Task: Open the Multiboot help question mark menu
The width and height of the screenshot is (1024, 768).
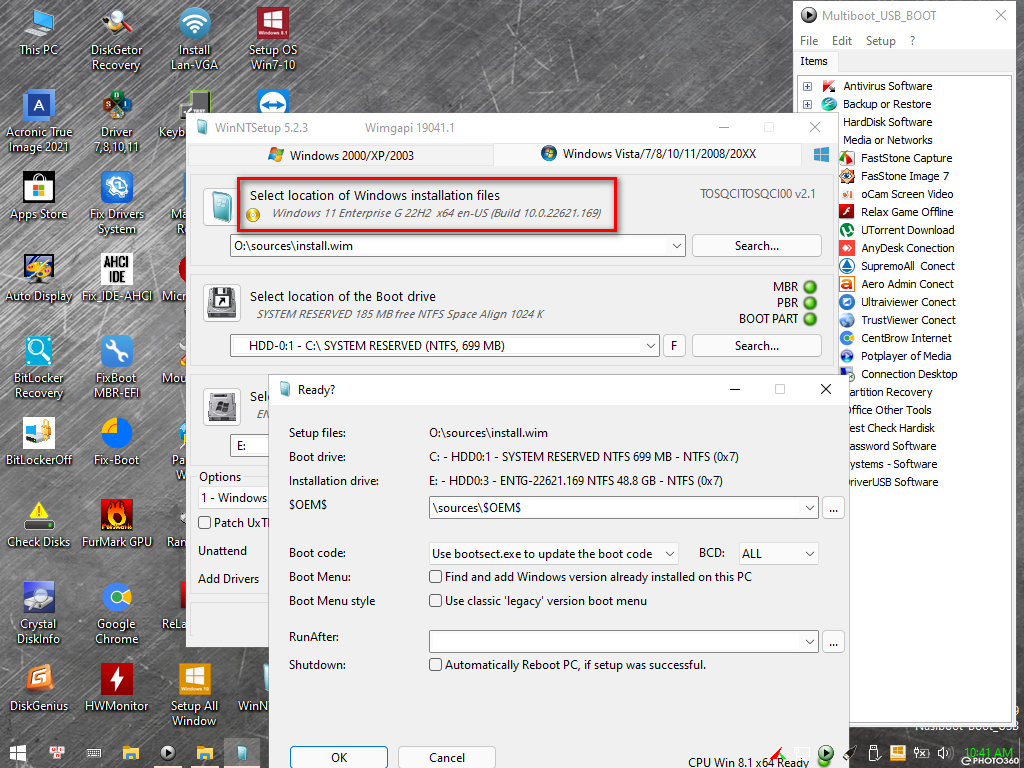Action: coord(912,40)
